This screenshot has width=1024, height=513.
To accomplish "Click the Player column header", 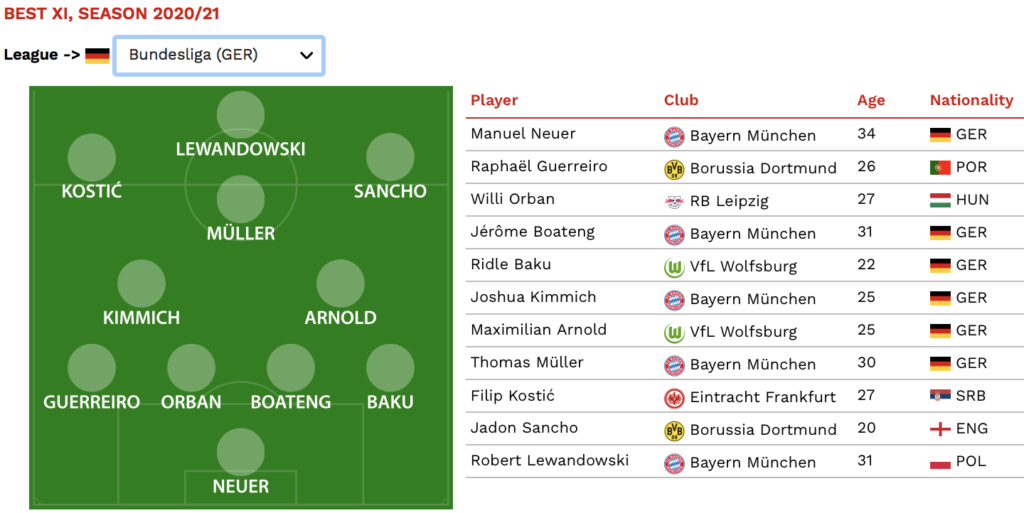I will coord(494,100).
